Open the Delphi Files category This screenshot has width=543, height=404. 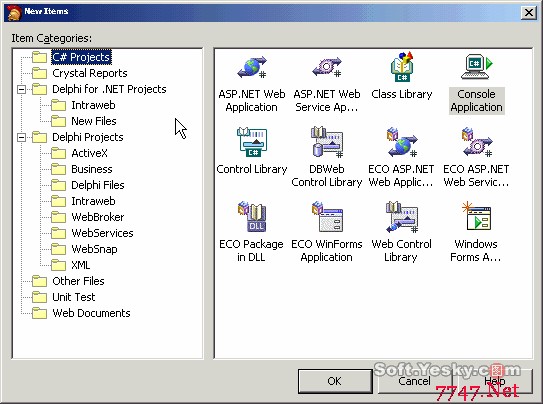(98, 185)
